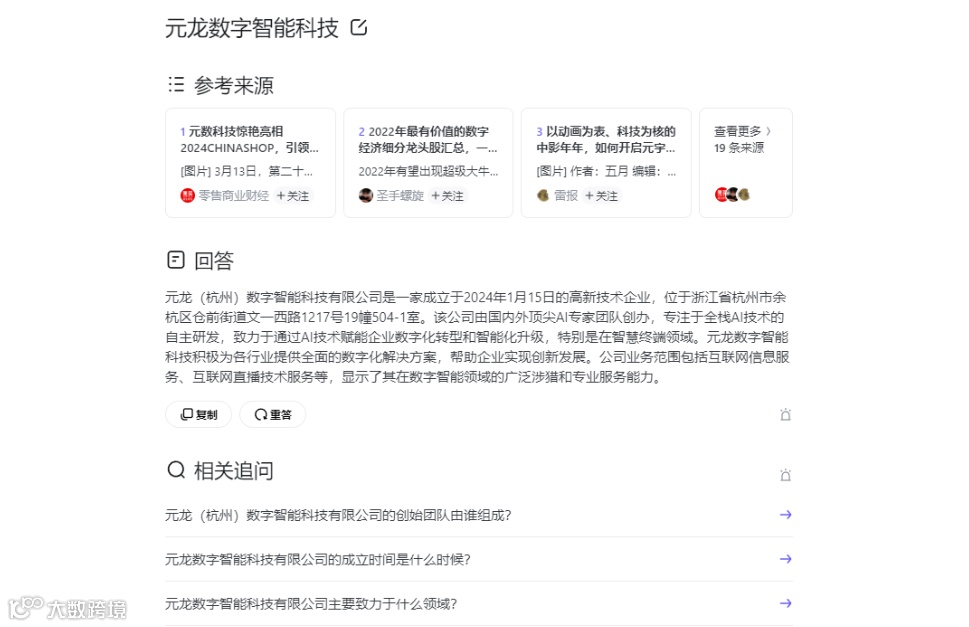Viewport: 969px width, 627px height.
Task: Click snippet [图片] 3月13日,第二十...
Action: (247, 171)
